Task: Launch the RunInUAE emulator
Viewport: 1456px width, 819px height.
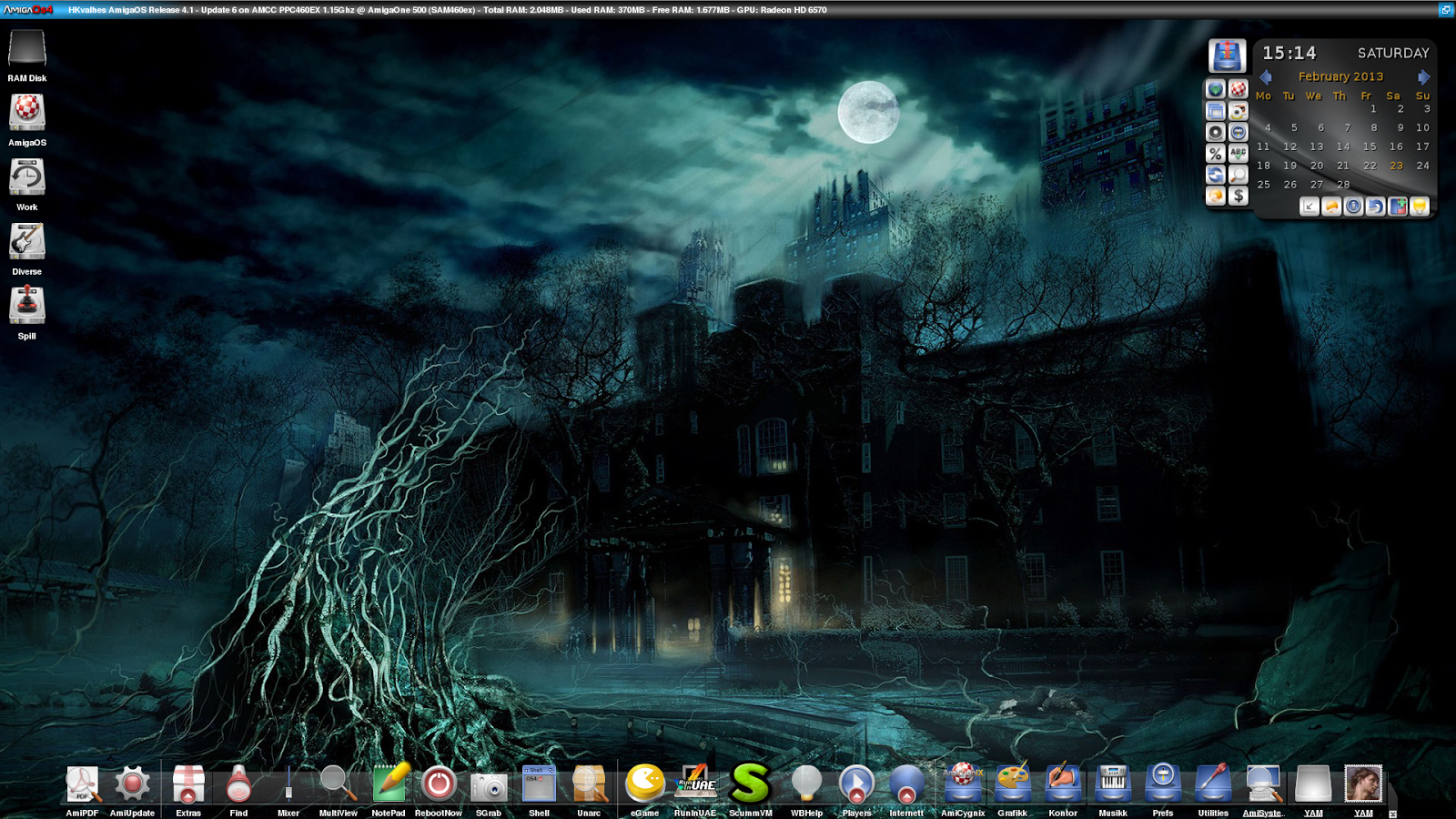Action: [x=695, y=784]
